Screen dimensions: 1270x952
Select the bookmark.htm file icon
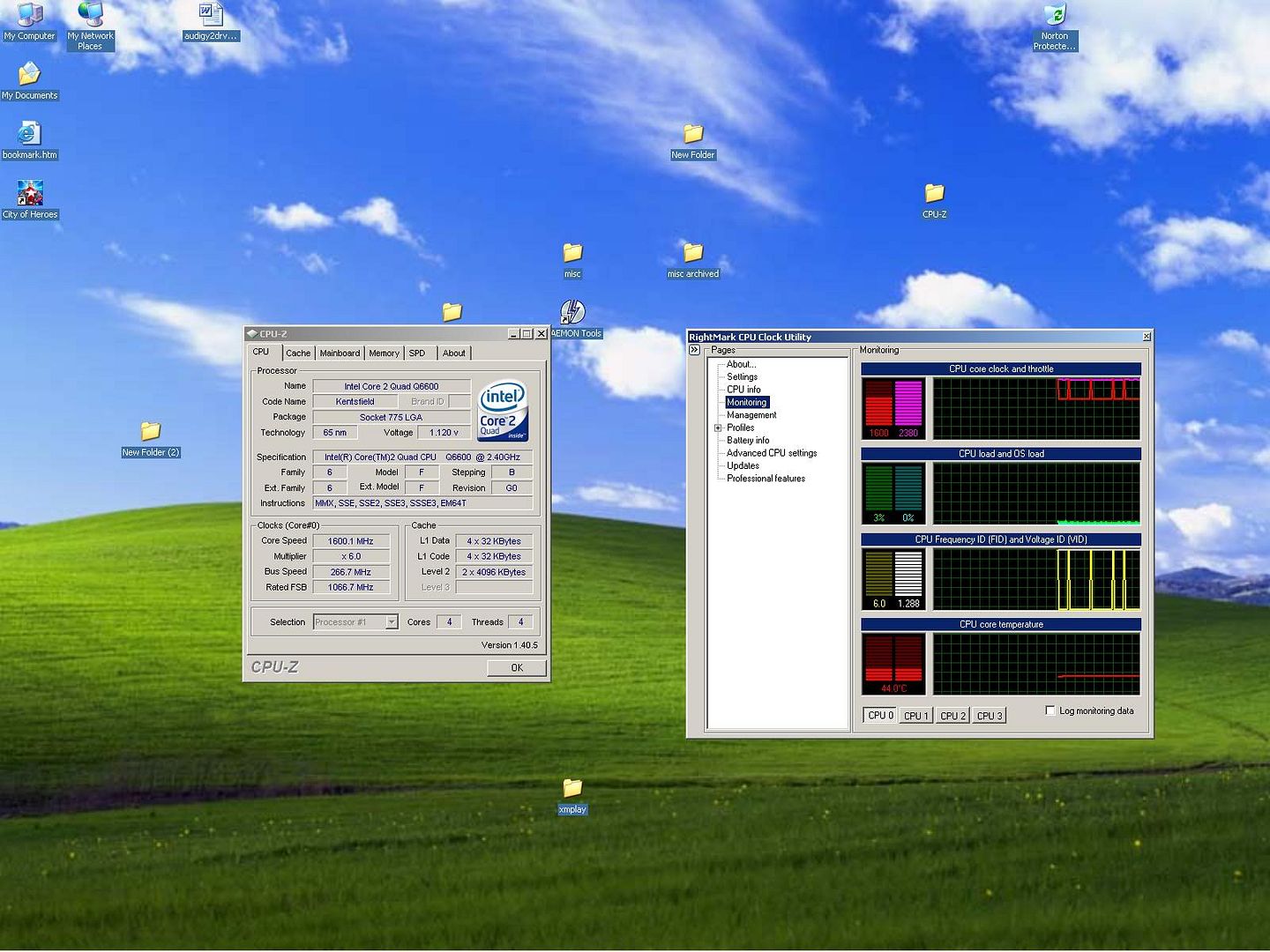tap(29, 135)
